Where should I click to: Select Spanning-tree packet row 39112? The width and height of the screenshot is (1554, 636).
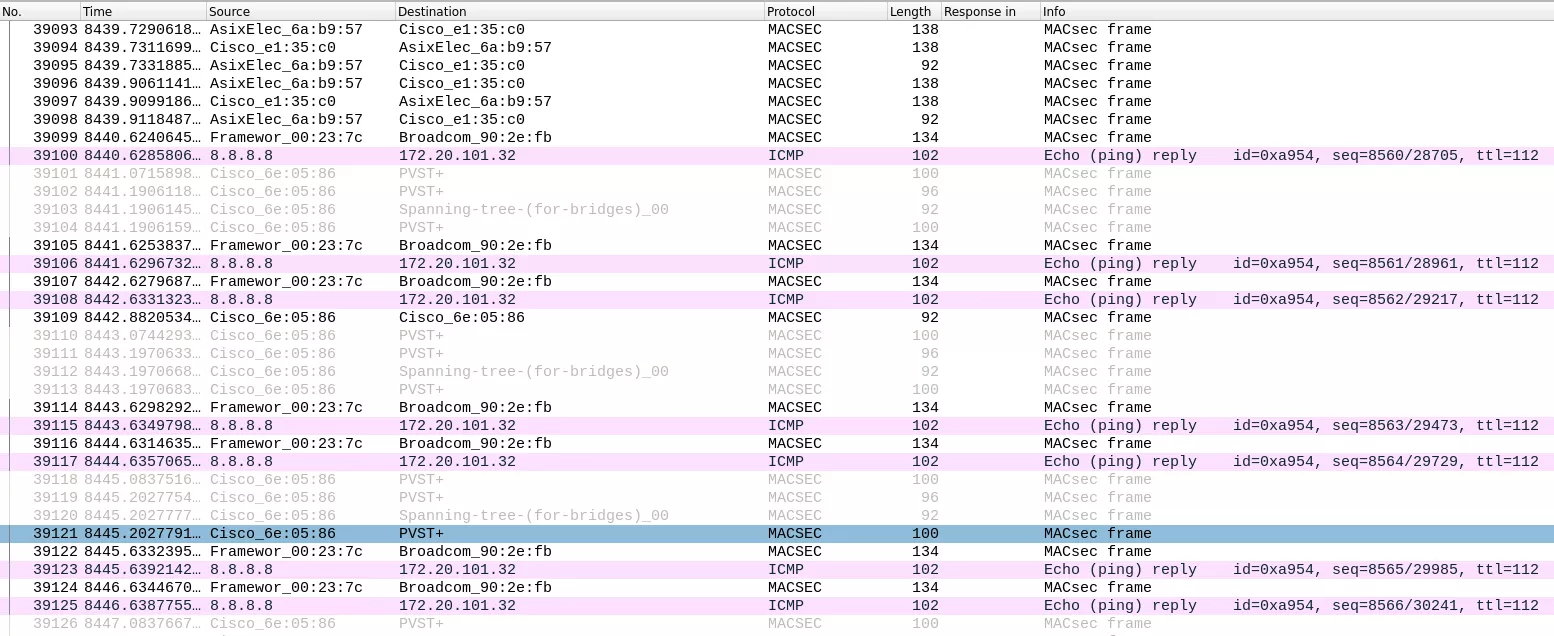(x=777, y=372)
